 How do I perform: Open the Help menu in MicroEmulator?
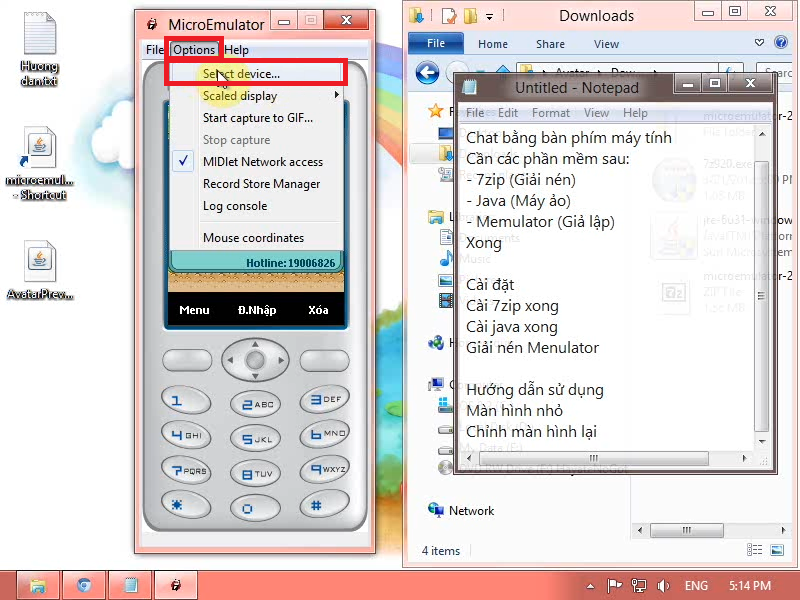pos(236,49)
